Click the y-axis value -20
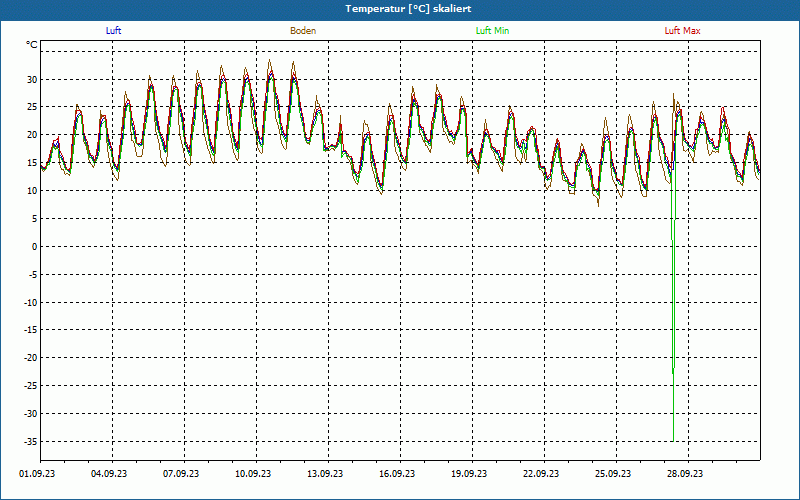 (31, 358)
